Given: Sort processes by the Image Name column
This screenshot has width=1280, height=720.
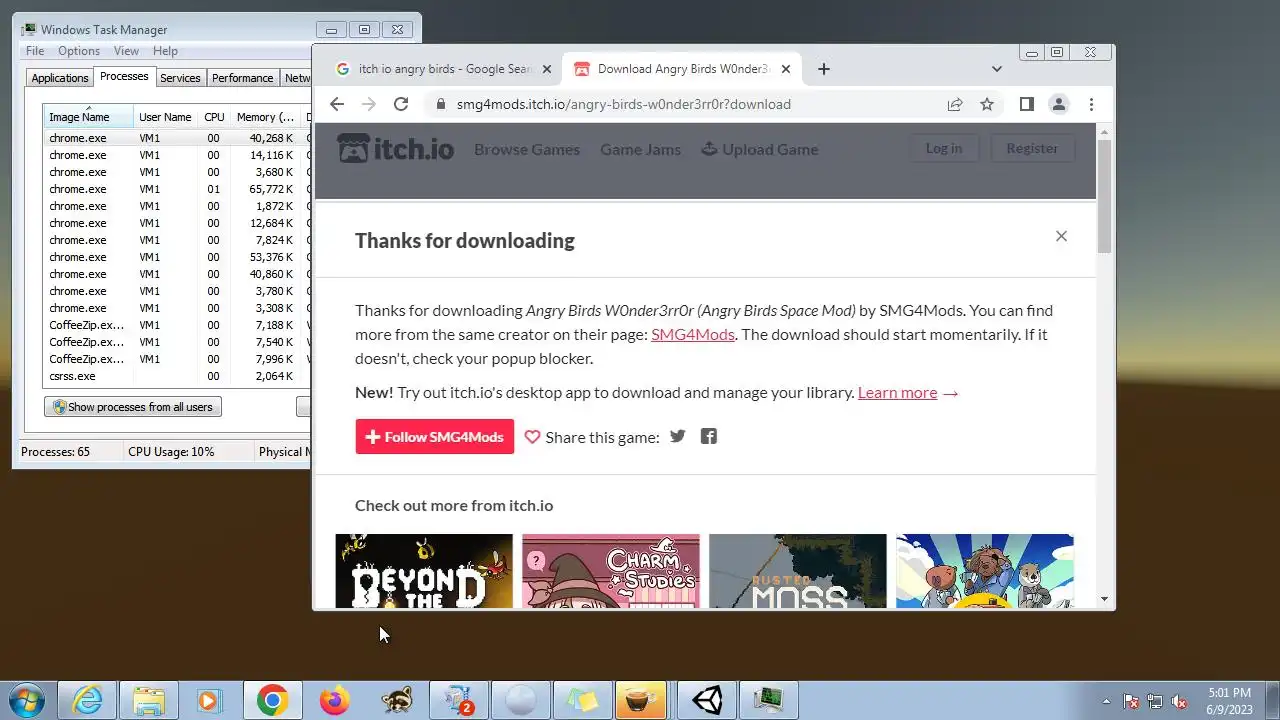Looking at the screenshot, I should click(x=88, y=117).
